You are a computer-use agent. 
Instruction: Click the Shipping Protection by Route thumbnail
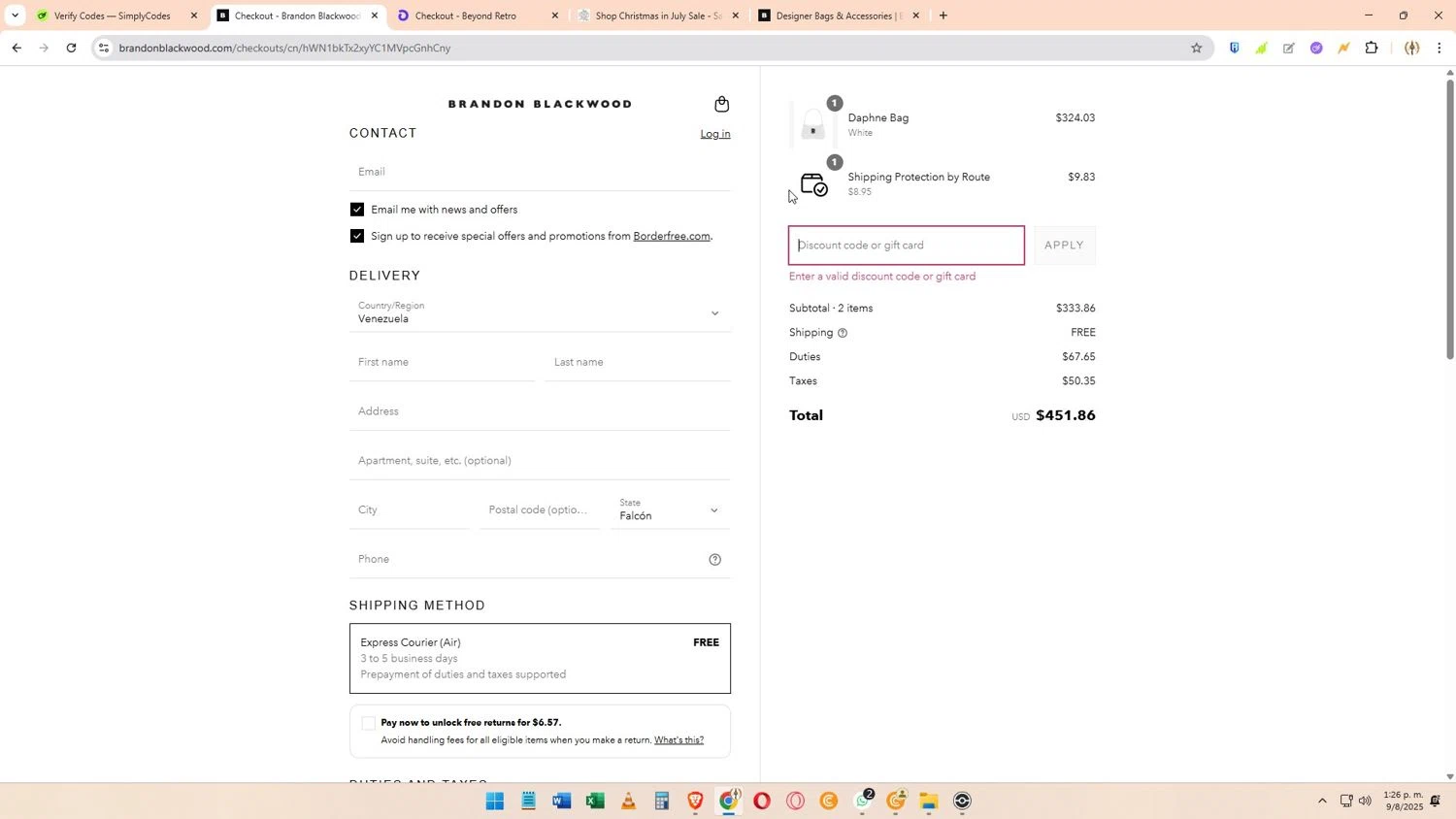point(813,183)
